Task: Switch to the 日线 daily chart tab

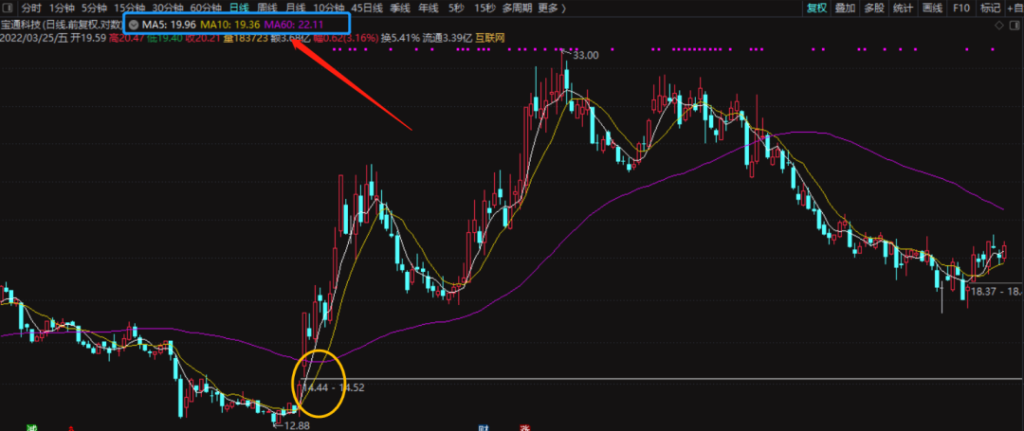Action: 238,8
